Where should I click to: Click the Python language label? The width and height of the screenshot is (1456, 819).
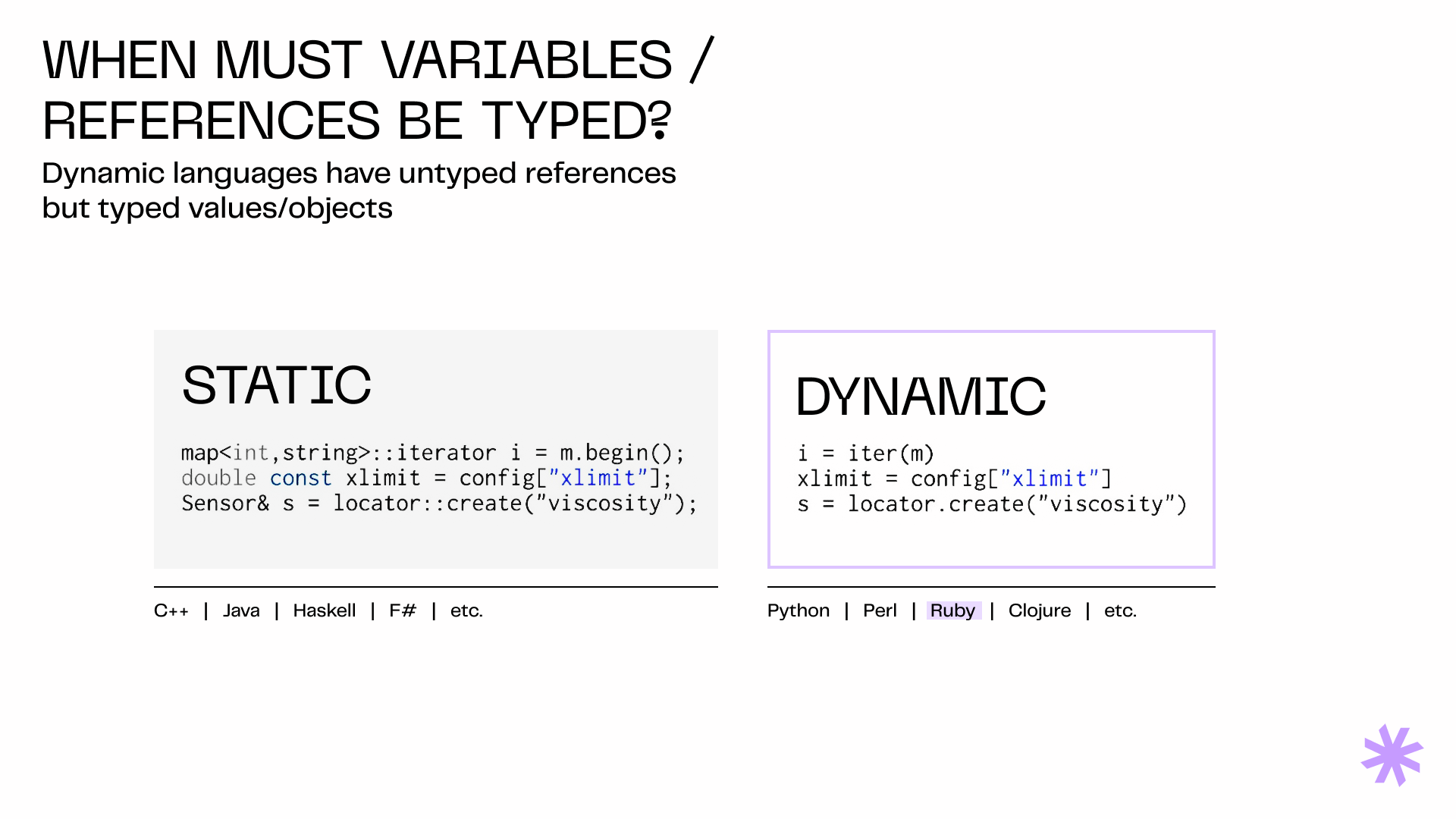798,611
